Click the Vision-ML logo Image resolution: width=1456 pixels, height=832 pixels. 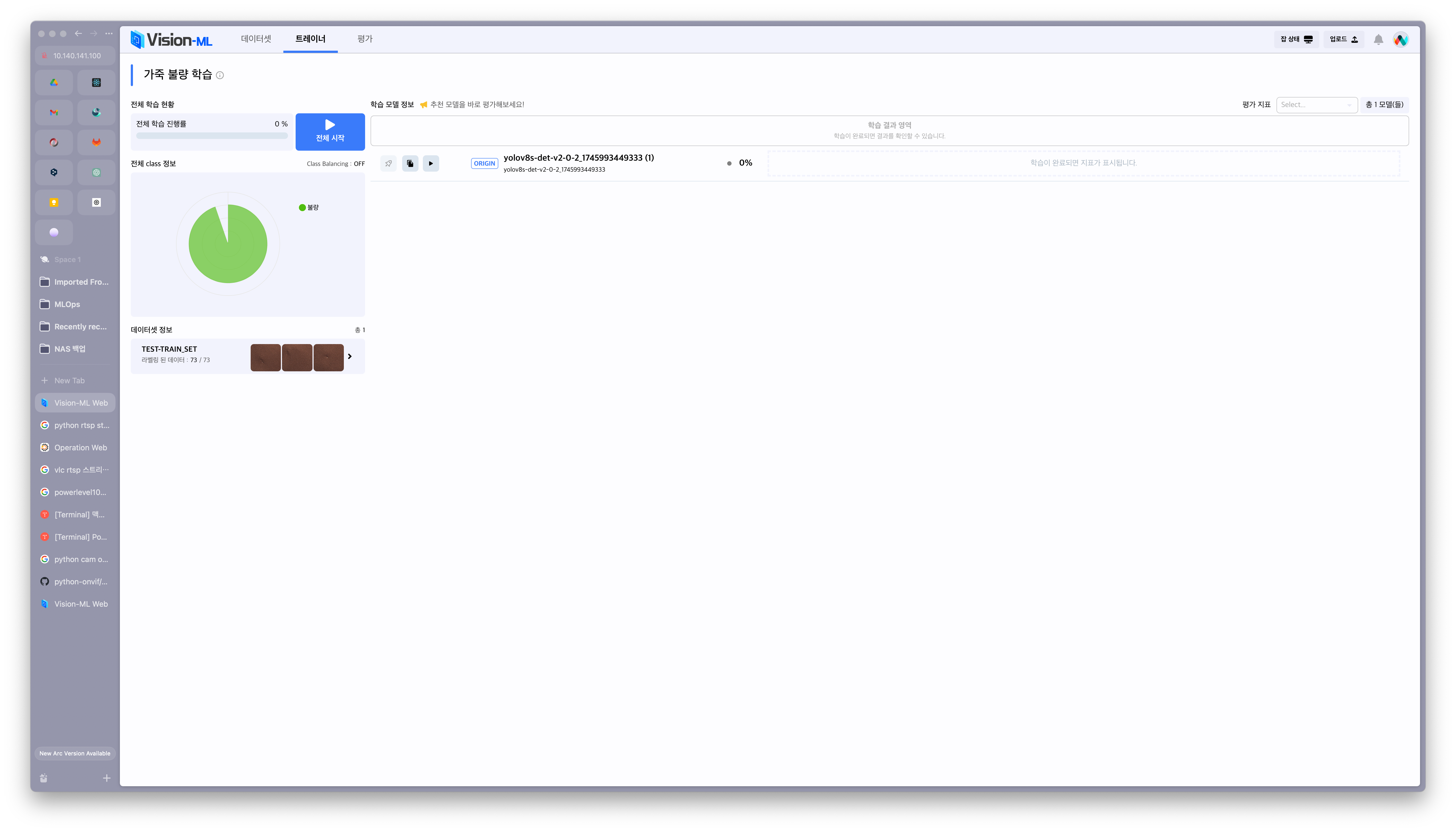click(x=171, y=40)
